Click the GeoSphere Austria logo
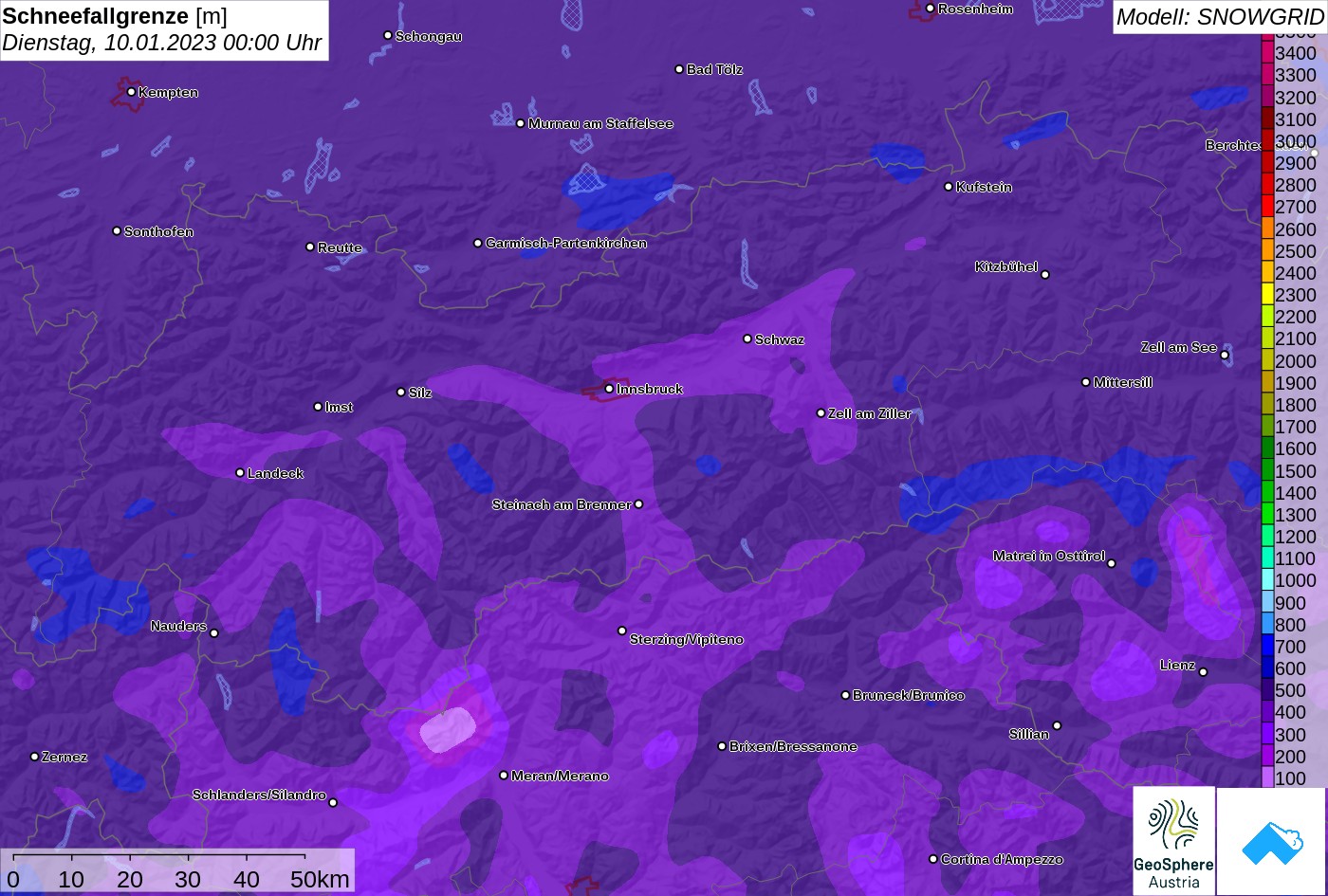Screen dimensions: 1328x896 (x=1173, y=841)
